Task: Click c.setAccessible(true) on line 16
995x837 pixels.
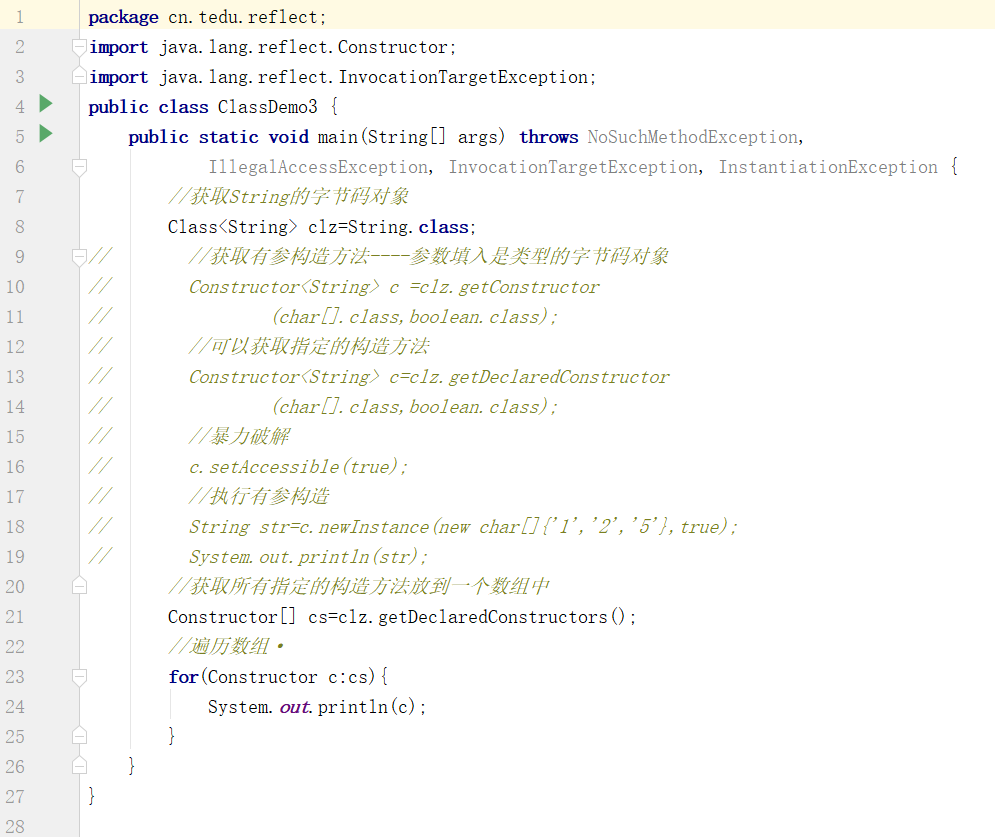Action: pos(294,468)
